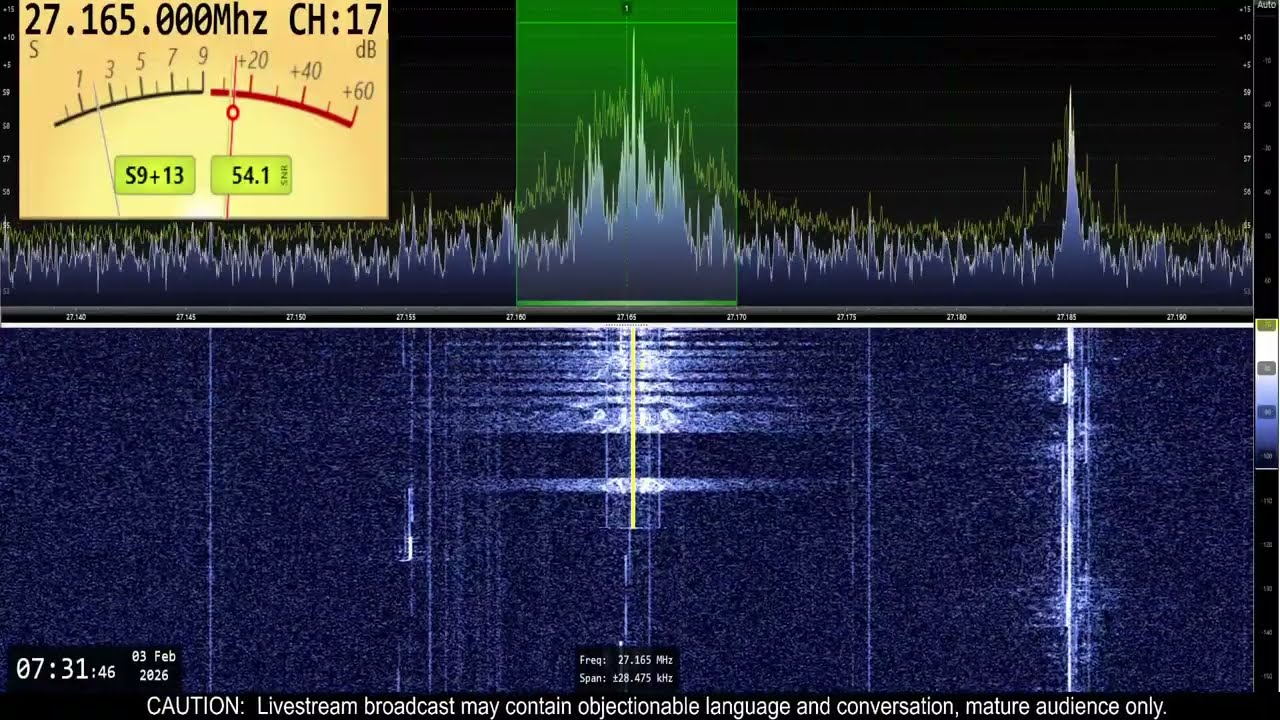Click the 27.160 frequency scale label
1280x720 pixels.
tap(516, 317)
